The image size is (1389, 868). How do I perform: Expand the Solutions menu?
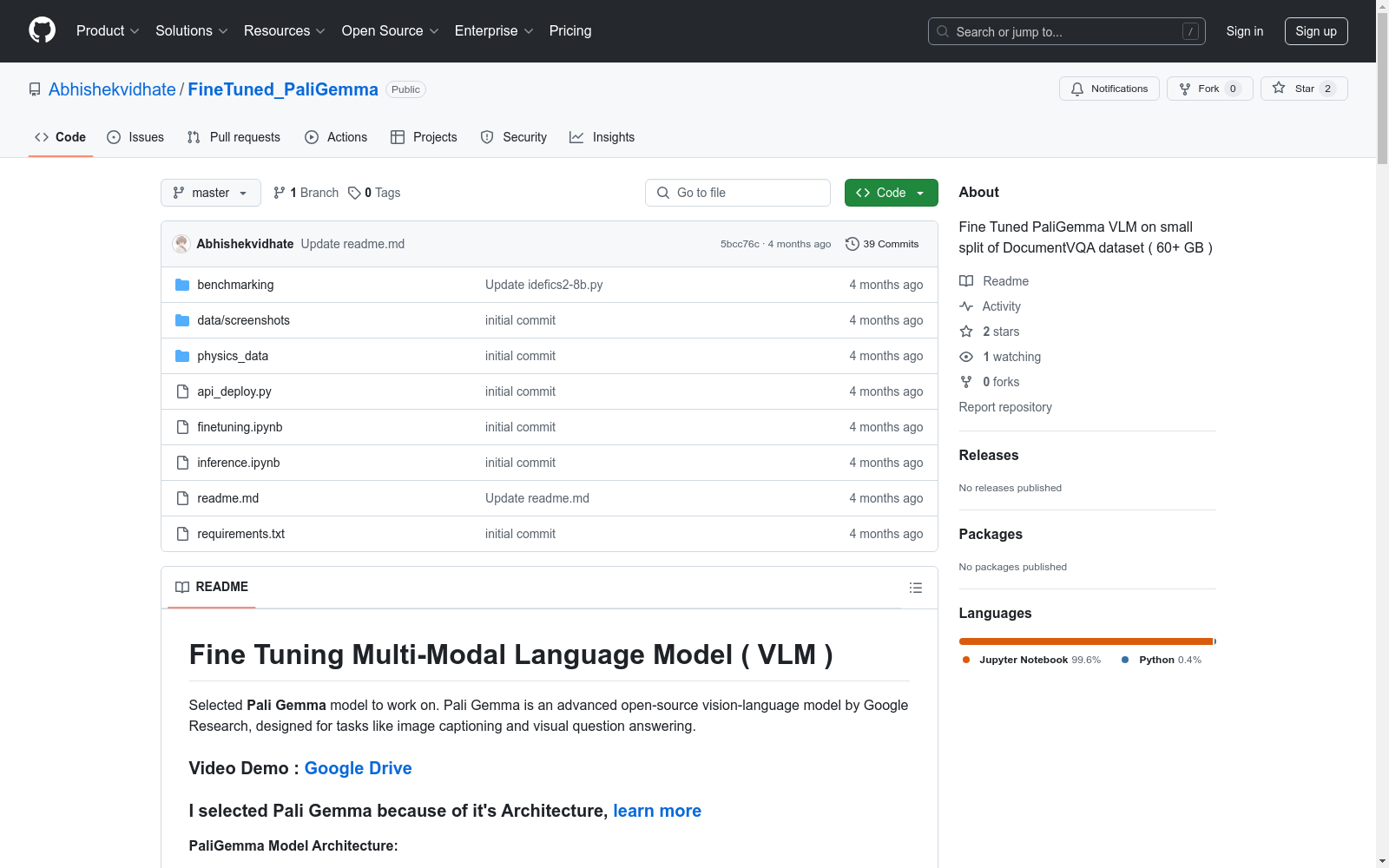tap(191, 30)
